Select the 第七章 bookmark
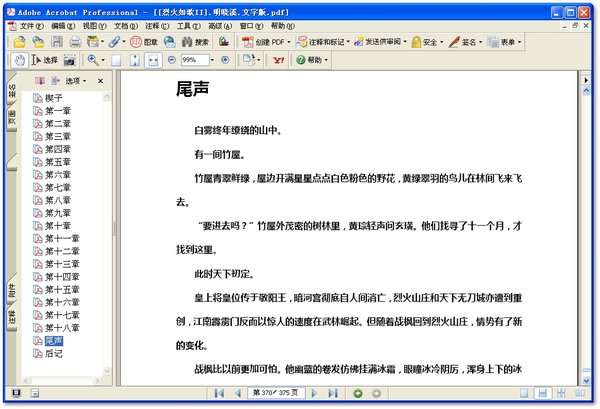The image size is (600, 409). [58, 187]
